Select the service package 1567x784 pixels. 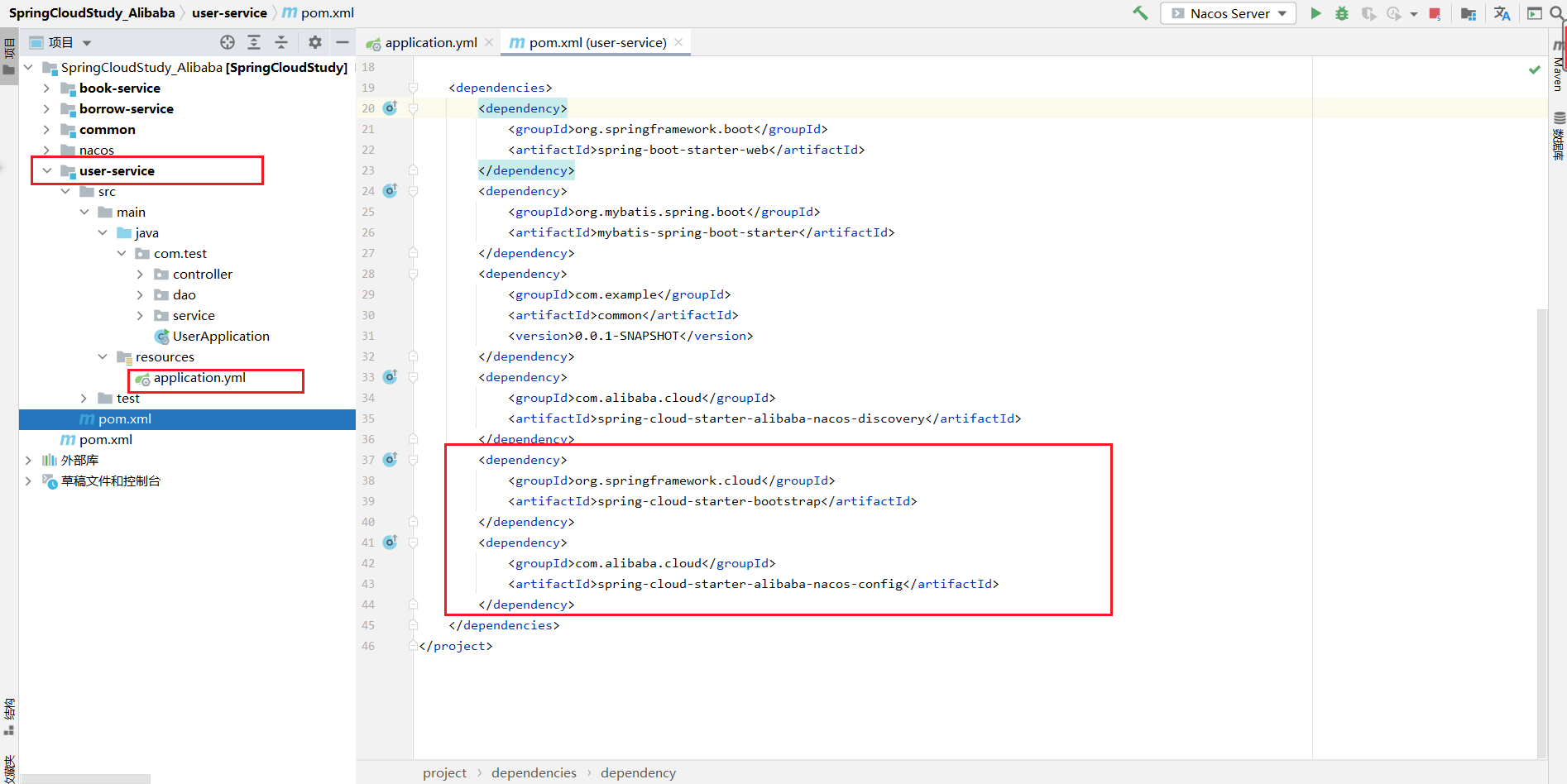tap(194, 315)
